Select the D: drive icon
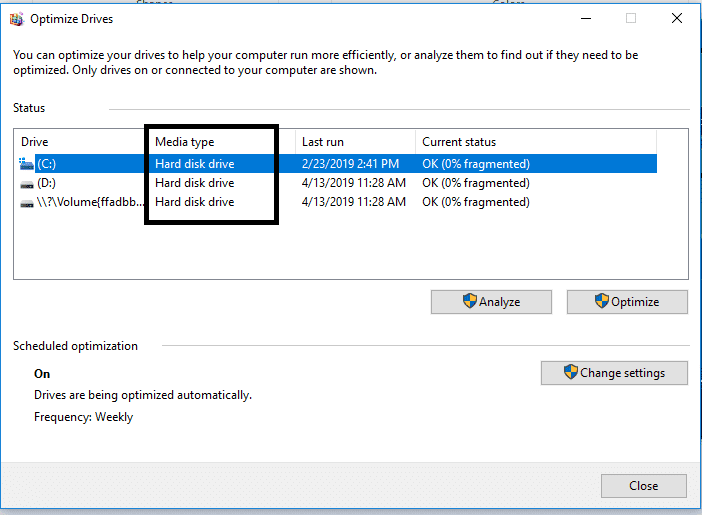The width and height of the screenshot is (702, 515). [x=27, y=184]
